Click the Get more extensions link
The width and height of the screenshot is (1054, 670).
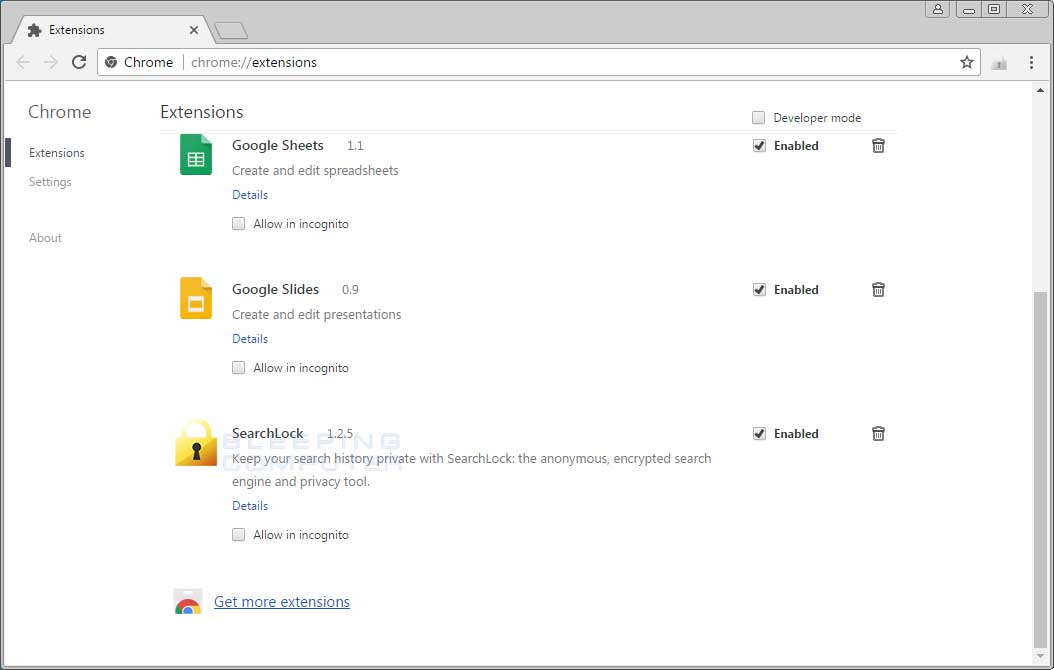(281, 601)
